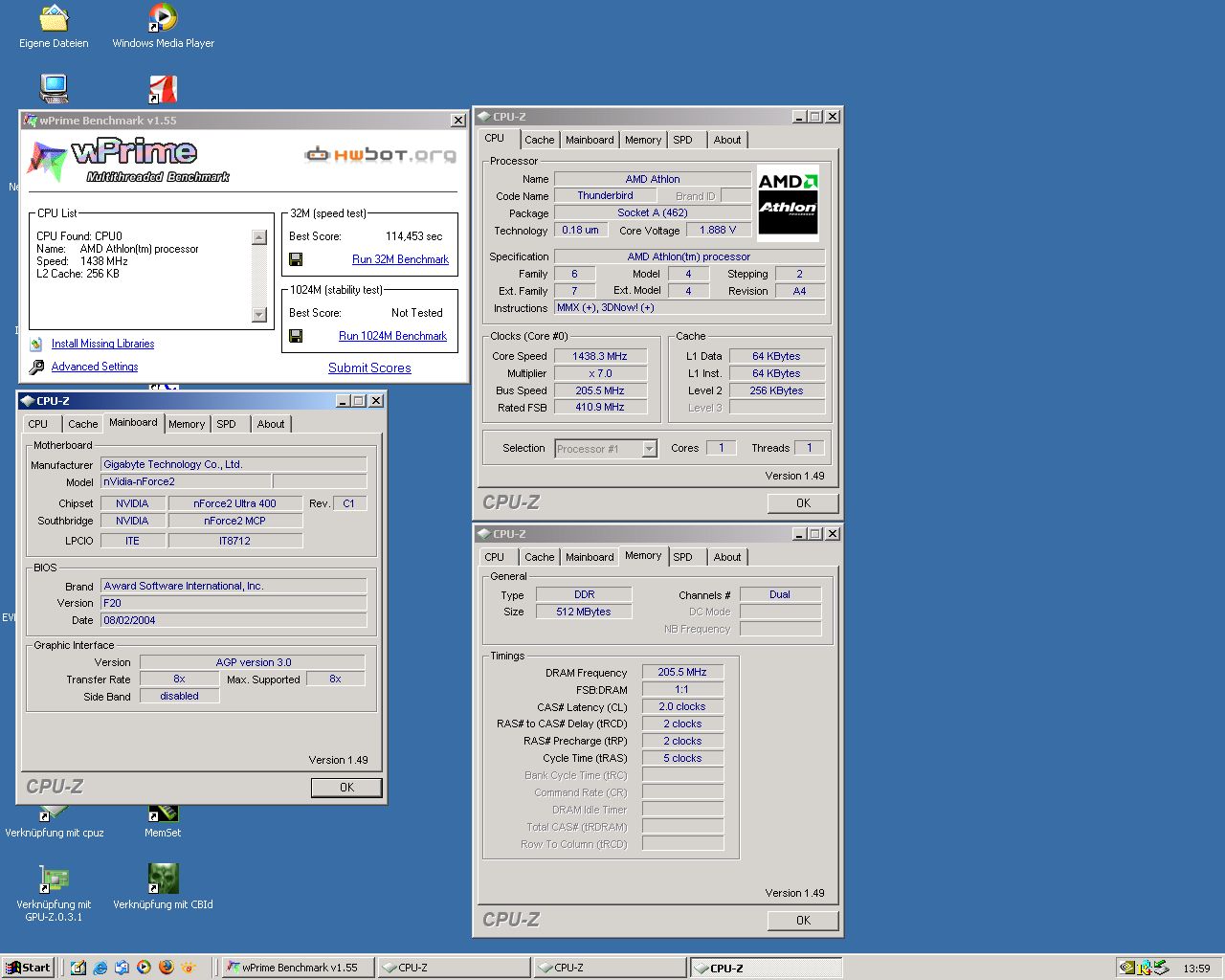Click the Thunderbird code name field
The height and width of the screenshot is (980, 1225).
[605, 195]
